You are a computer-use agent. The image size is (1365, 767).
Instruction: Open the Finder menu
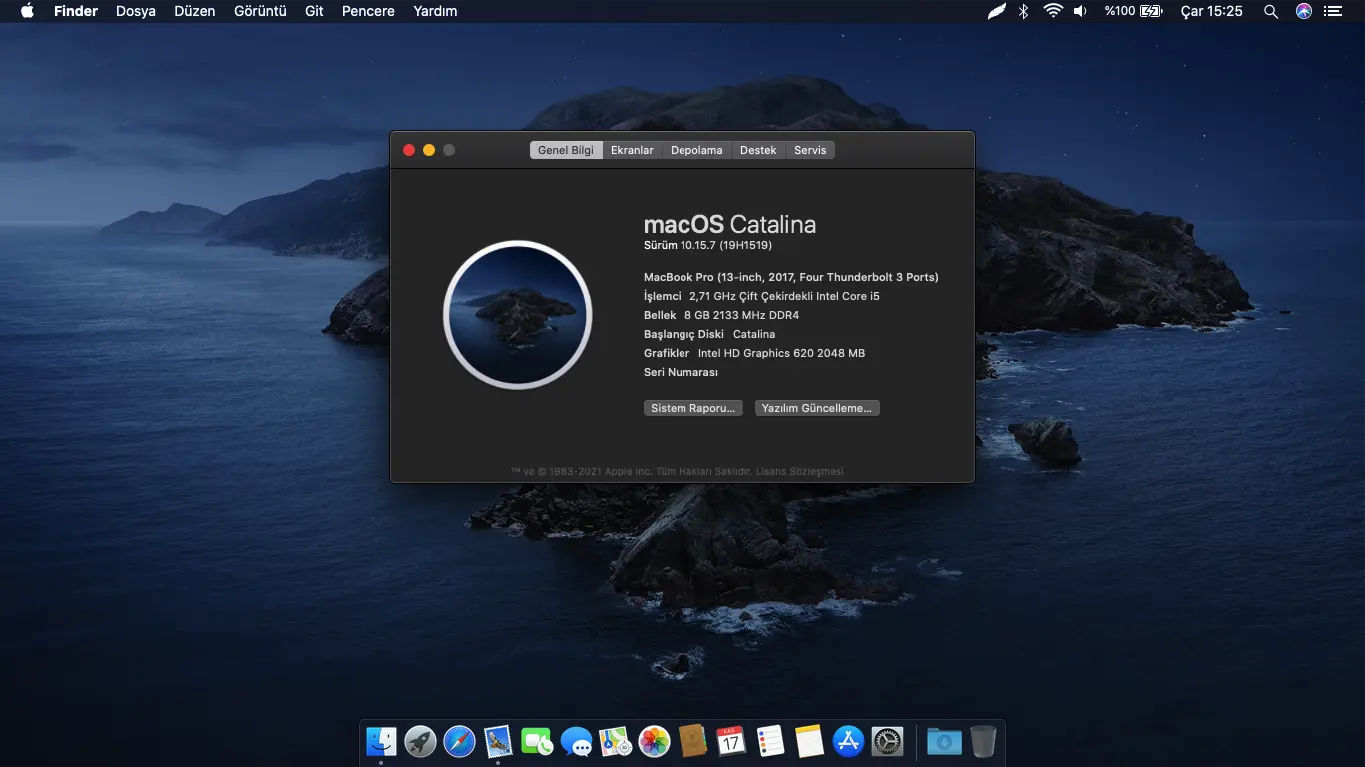click(76, 11)
